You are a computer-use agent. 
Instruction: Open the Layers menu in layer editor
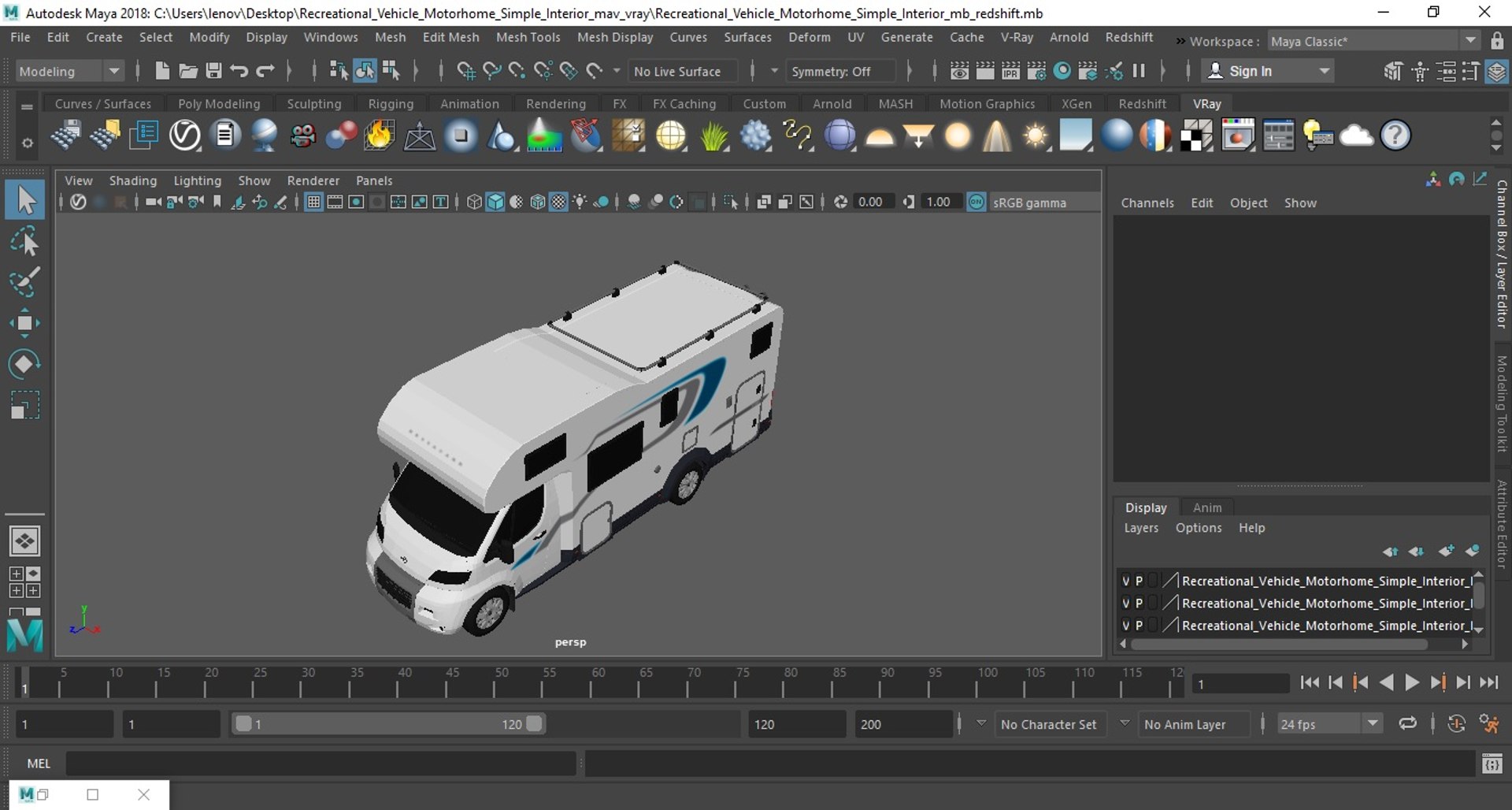pos(1141,528)
